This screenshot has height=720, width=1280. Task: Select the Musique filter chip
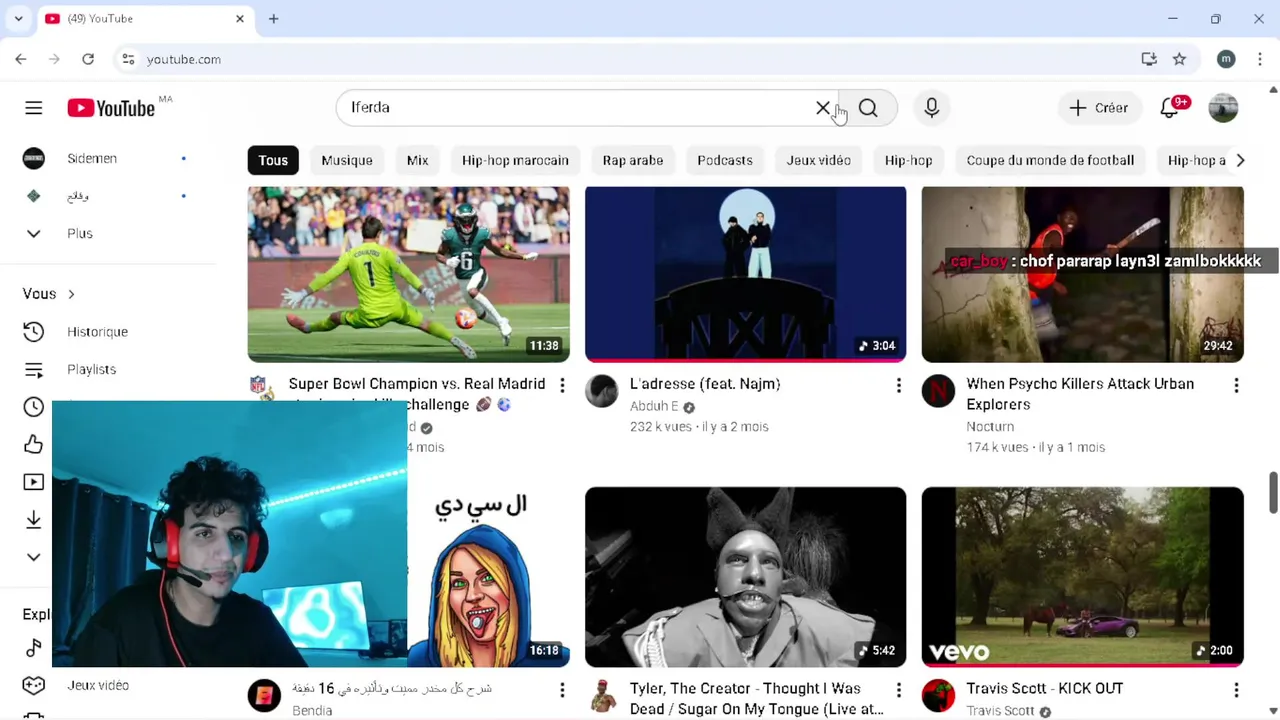347,160
